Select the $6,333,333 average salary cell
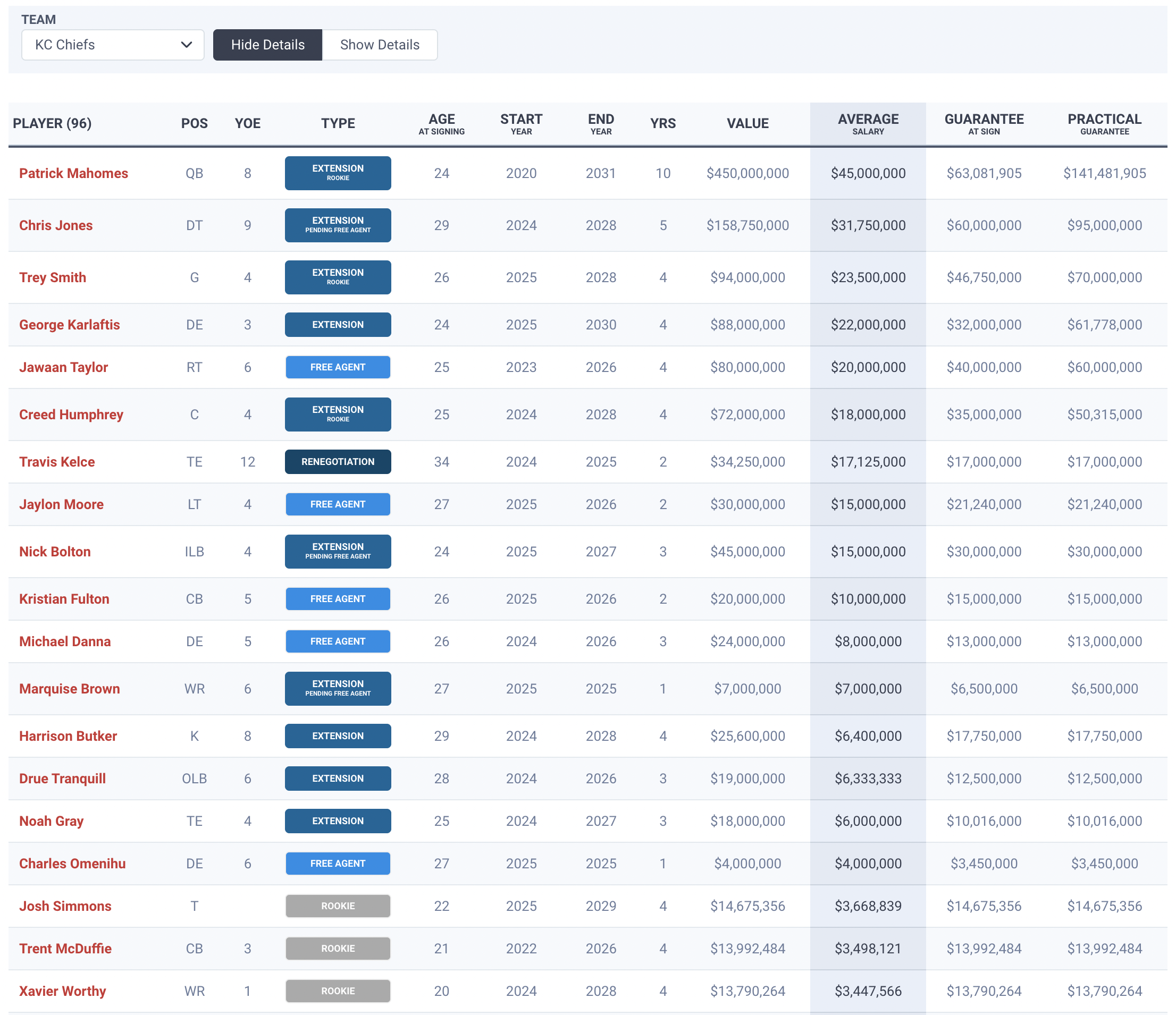This screenshot has width=1176, height=1015. pyautogui.click(x=868, y=779)
